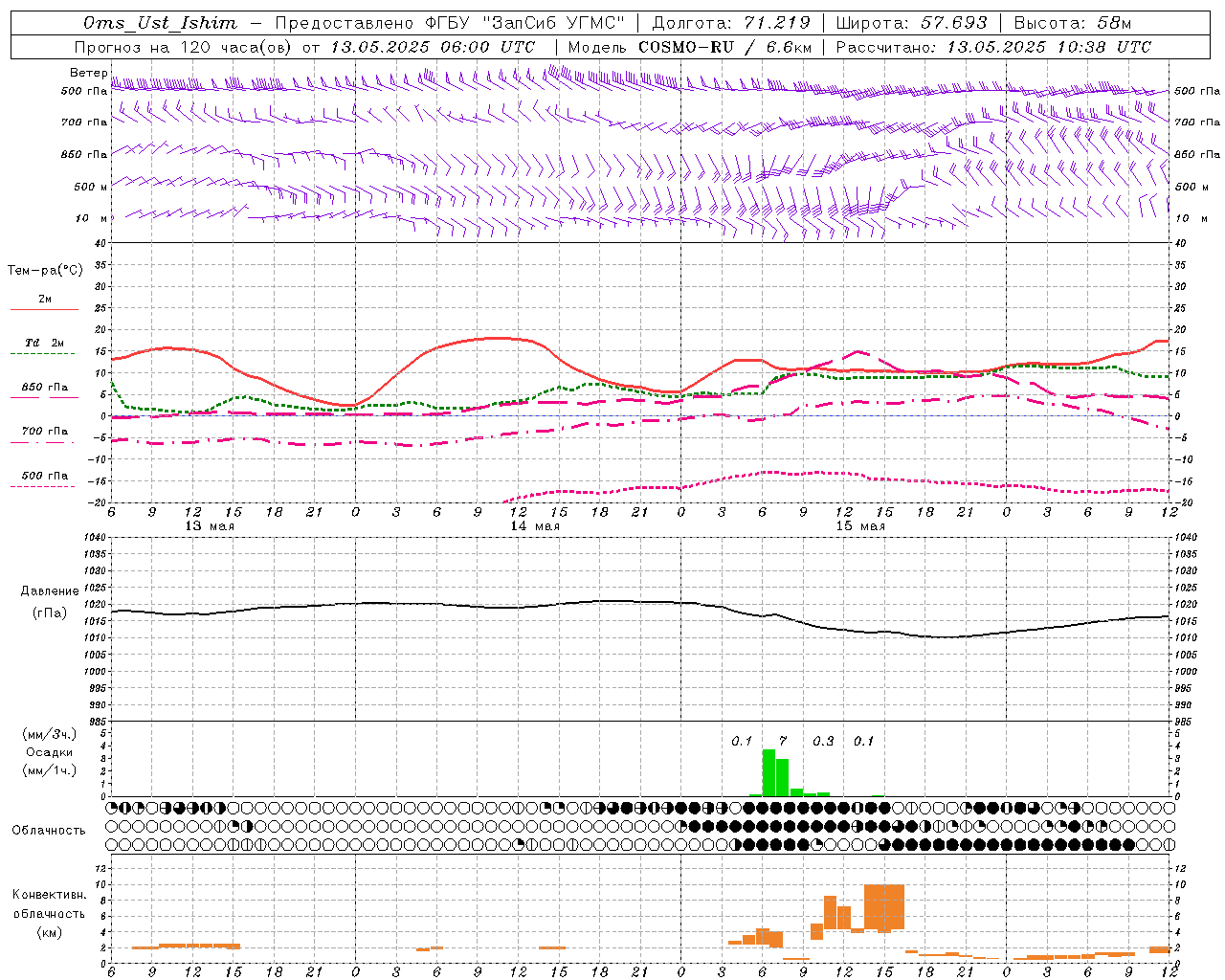Image resolution: width=1225 pixels, height=980 pixels.
Task: Click the 15 мая date label
Action: tap(860, 526)
